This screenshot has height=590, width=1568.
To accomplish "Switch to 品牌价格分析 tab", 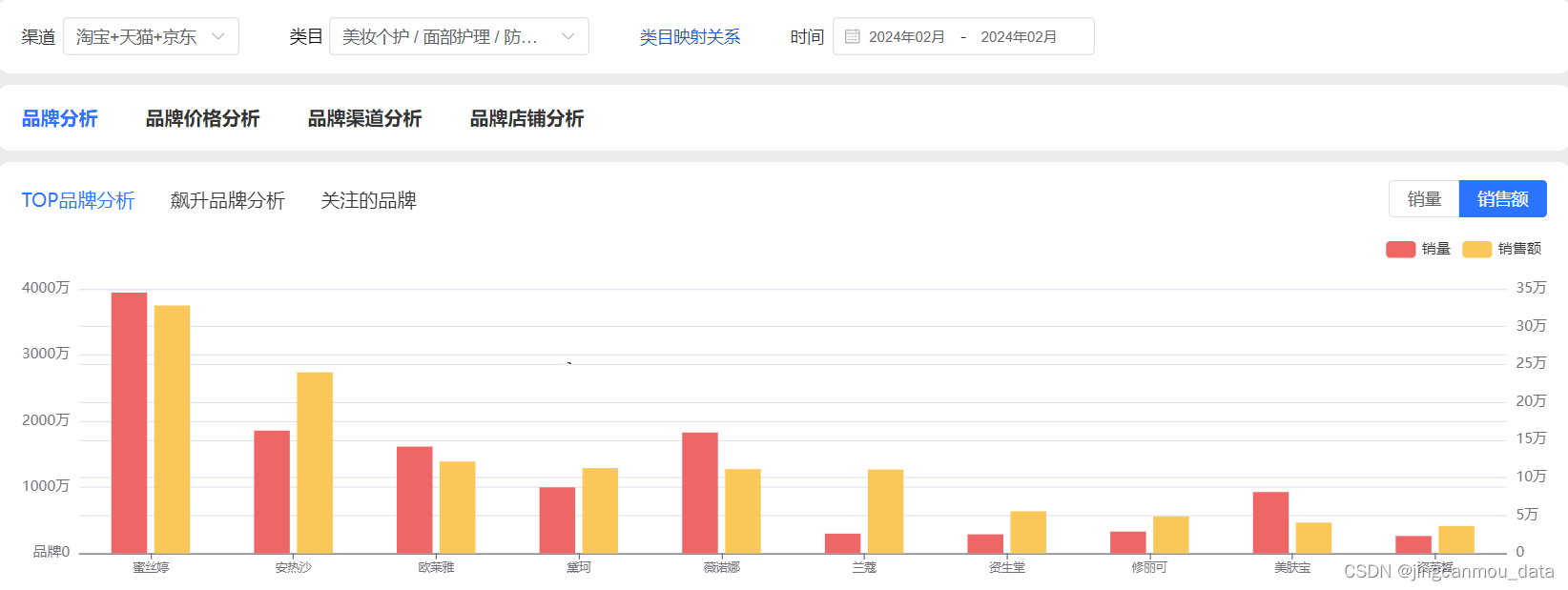I will point(202,118).
